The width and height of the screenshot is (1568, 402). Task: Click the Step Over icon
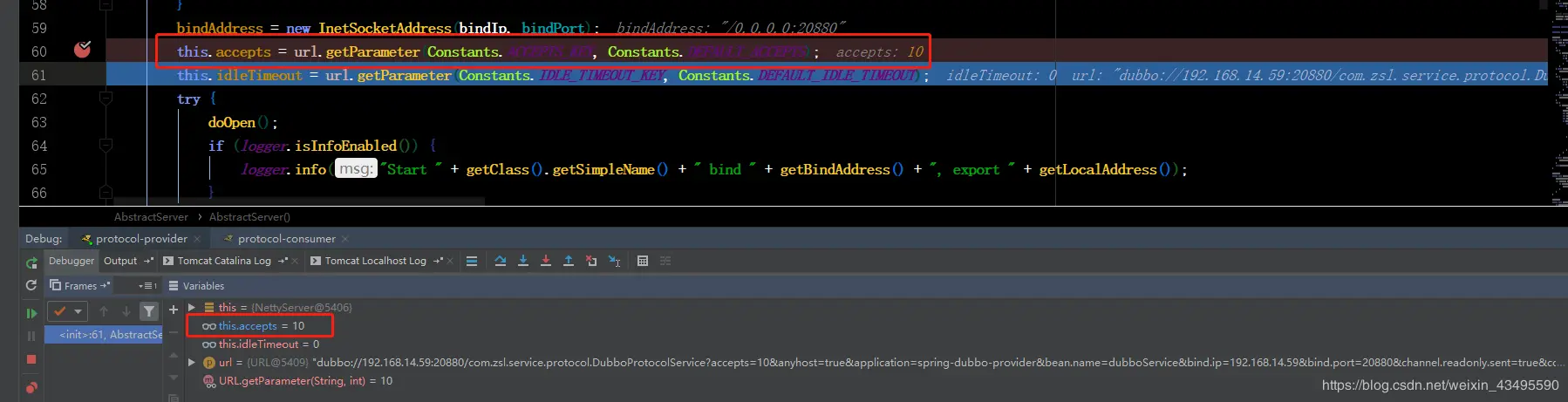point(501,261)
